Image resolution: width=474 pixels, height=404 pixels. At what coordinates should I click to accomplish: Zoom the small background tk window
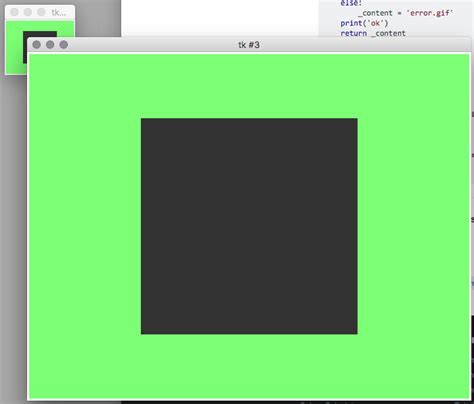coord(41,12)
